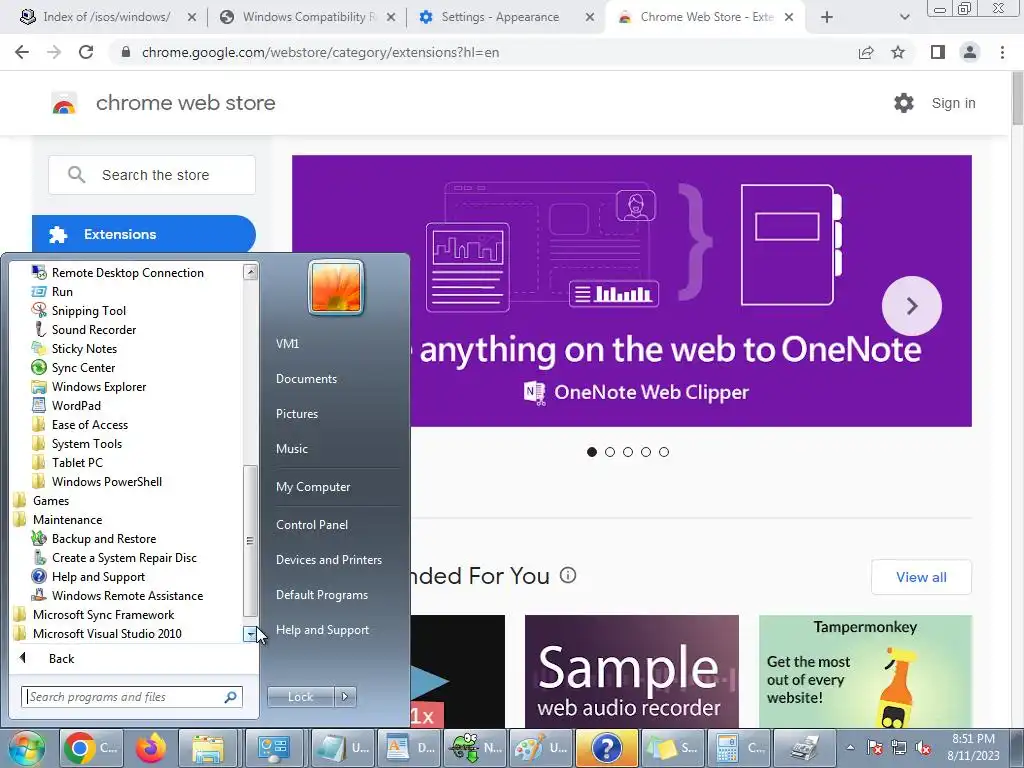Open the Chrome three-dot menu
Viewport: 1024px width, 768px height.
[x=1002, y=52]
